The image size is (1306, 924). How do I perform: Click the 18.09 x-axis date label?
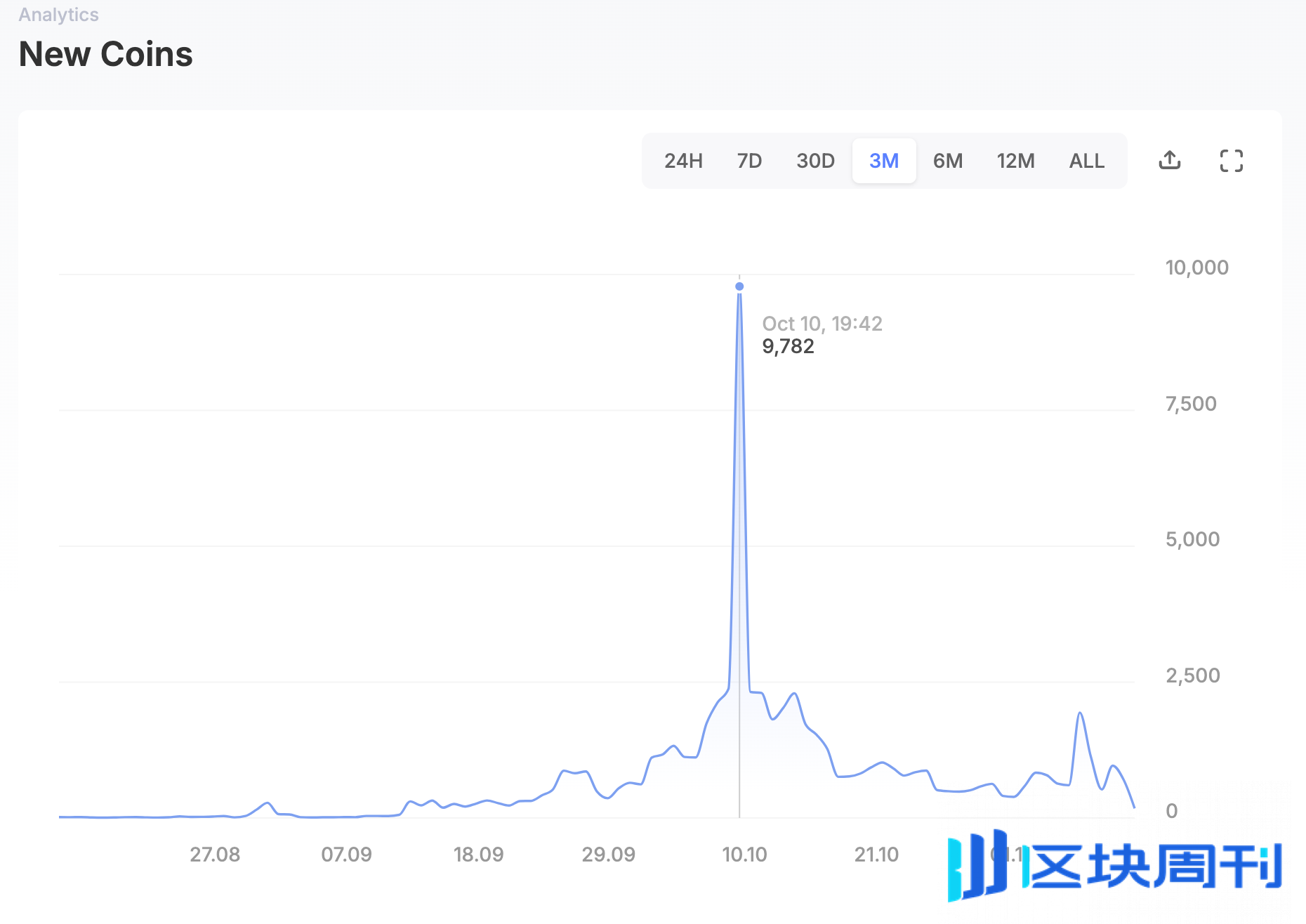[478, 854]
